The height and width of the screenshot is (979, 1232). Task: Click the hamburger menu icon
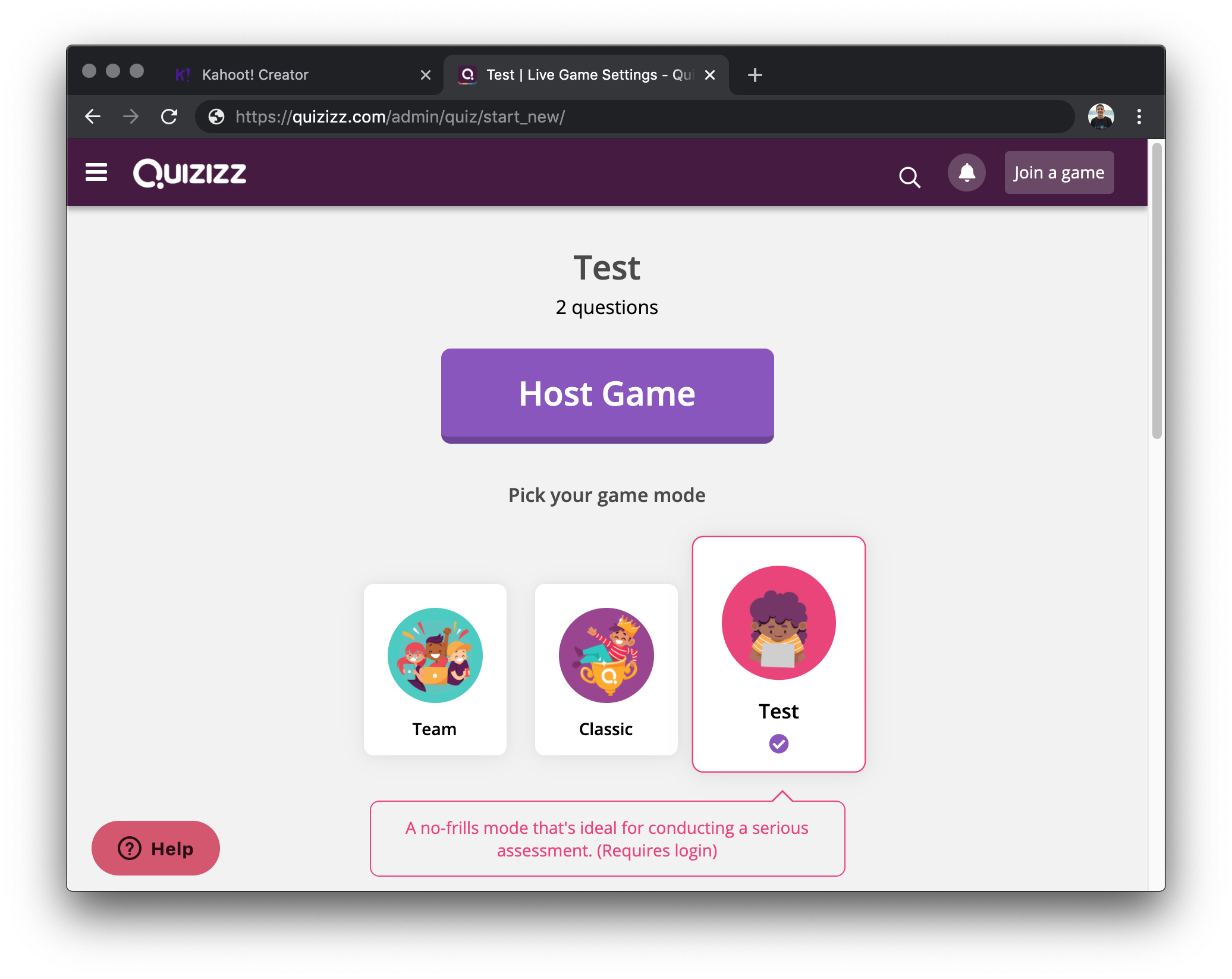pos(97,172)
